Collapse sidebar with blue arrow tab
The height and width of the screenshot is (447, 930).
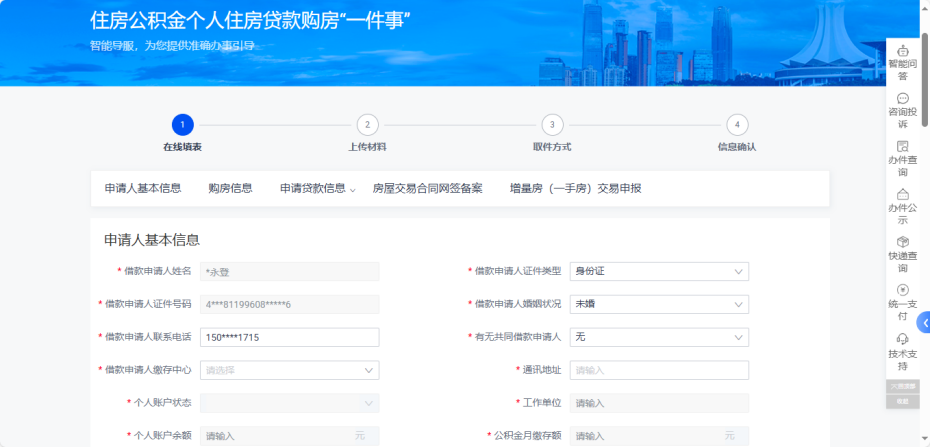(x=924, y=322)
